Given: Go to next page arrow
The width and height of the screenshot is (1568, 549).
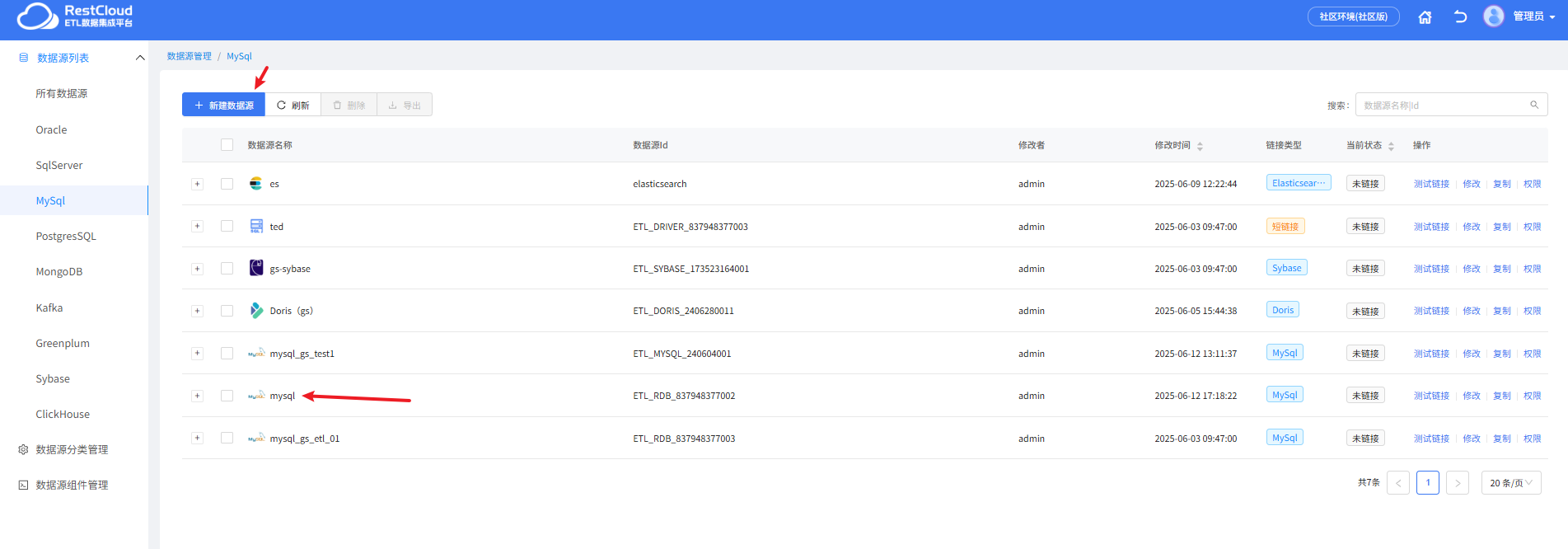Looking at the screenshot, I should [x=1458, y=483].
